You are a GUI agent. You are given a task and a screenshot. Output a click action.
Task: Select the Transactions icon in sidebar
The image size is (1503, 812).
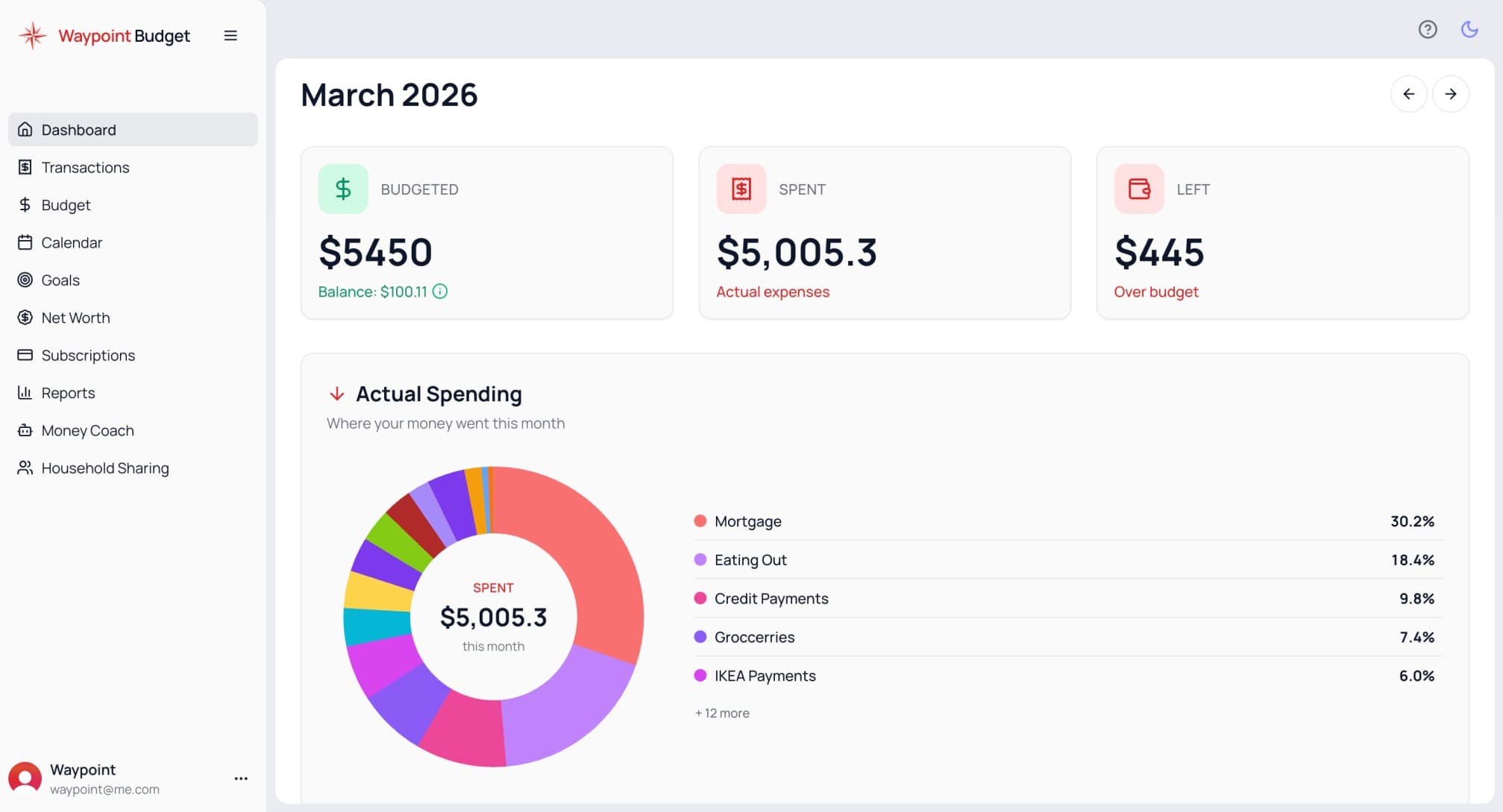click(25, 167)
